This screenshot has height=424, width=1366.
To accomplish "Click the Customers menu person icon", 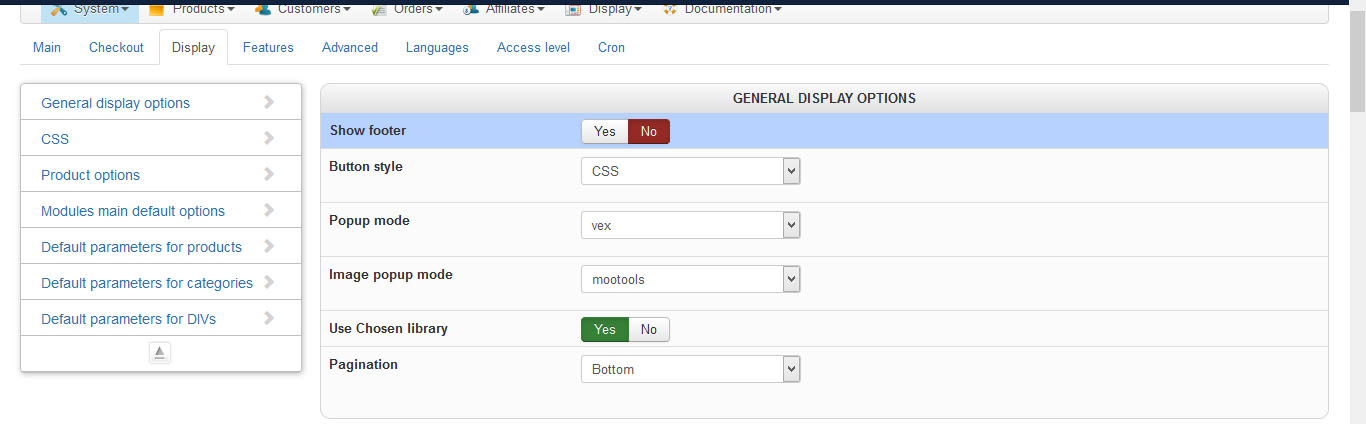I will point(263,9).
